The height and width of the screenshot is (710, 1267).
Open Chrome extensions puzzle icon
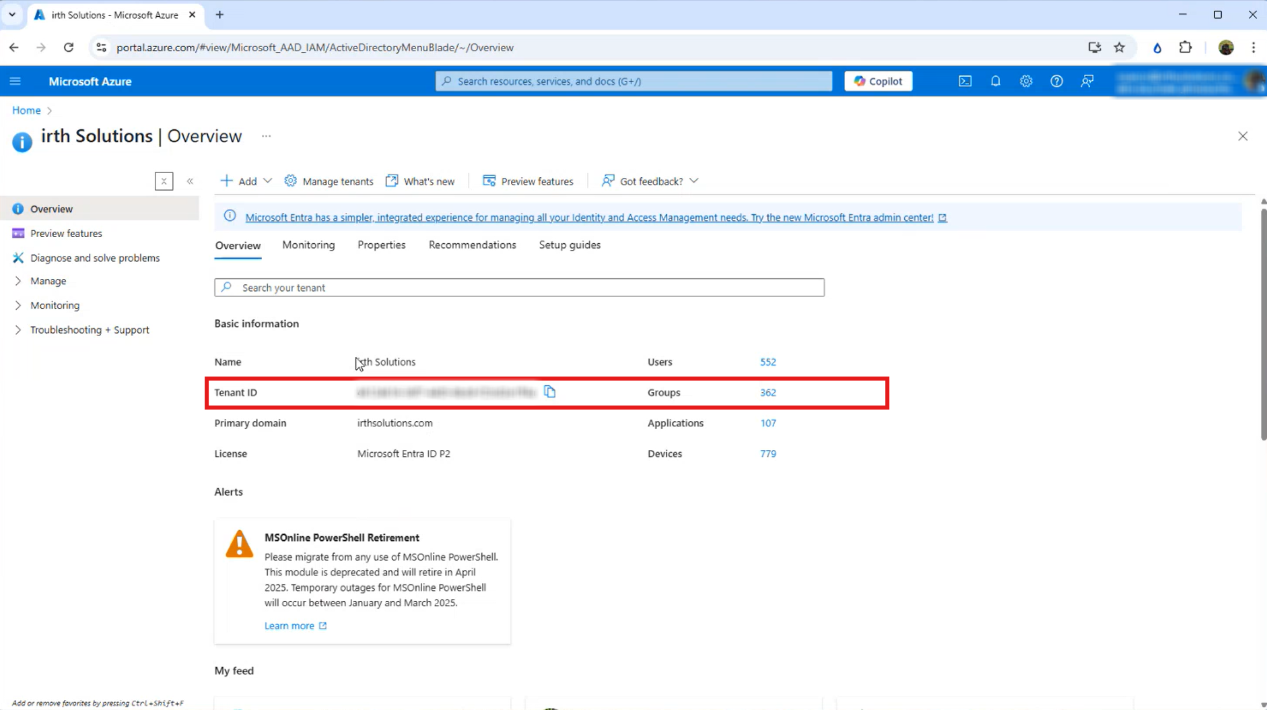point(1185,47)
